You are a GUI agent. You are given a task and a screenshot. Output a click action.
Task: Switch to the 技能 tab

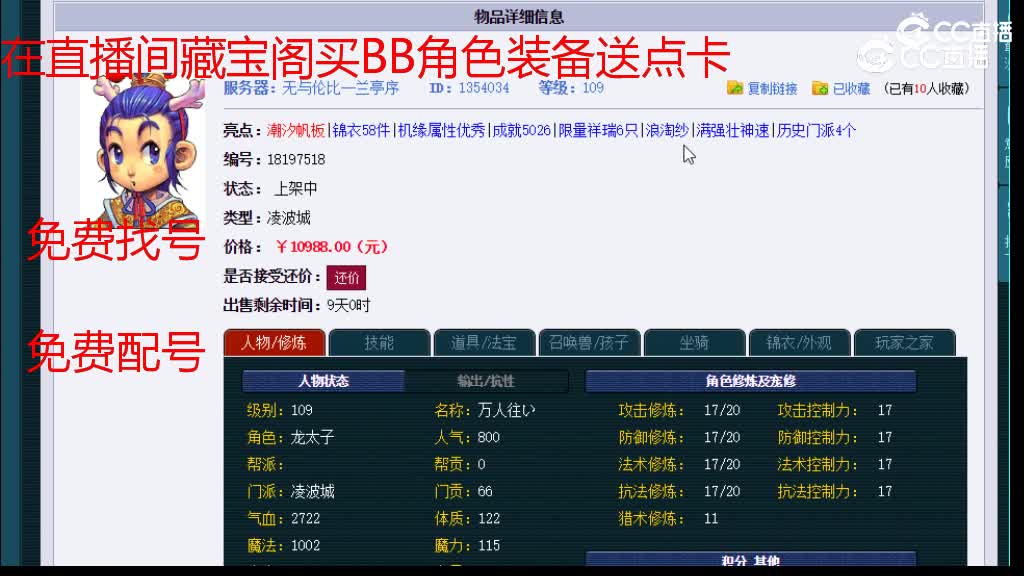coord(378,342)
